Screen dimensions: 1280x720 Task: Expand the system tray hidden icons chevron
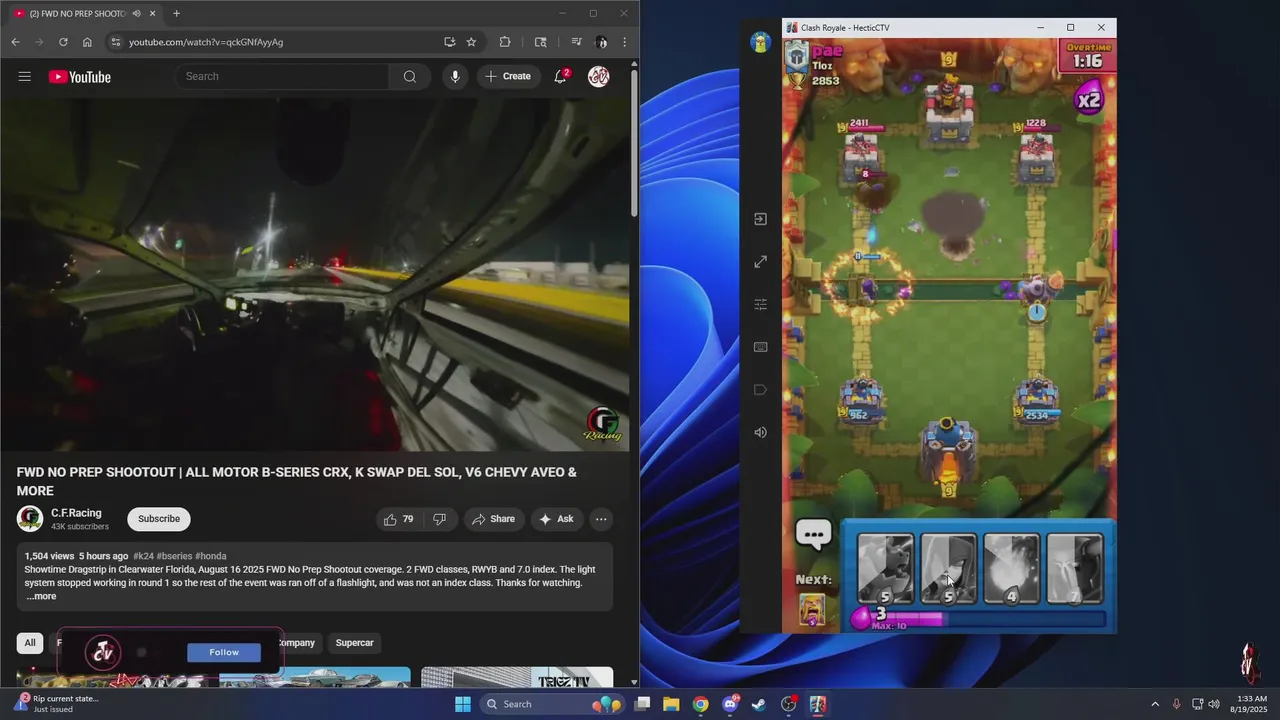pyautogui.click(x=1155, y=704)
